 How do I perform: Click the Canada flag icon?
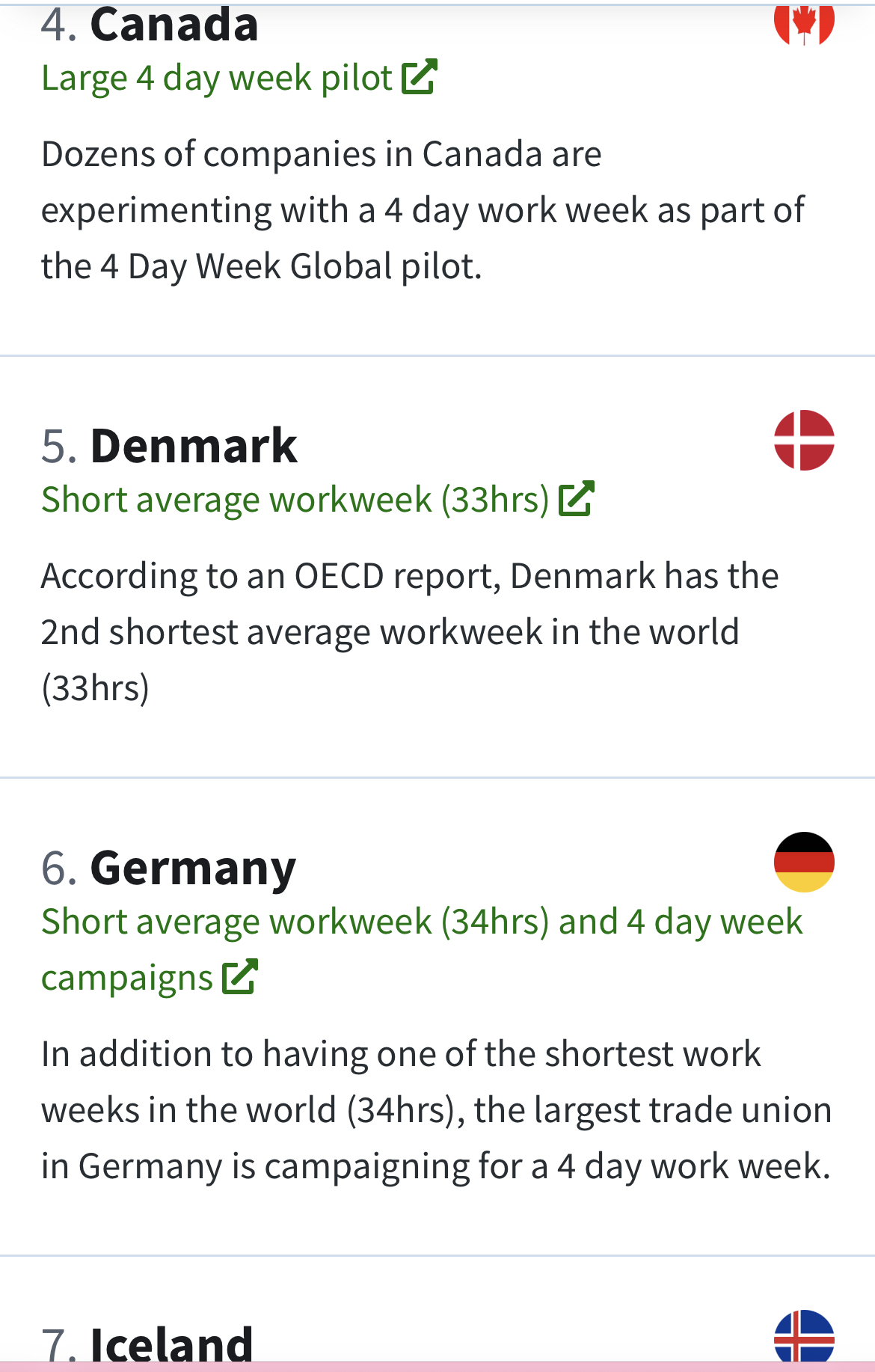click(x=804, y=23)
